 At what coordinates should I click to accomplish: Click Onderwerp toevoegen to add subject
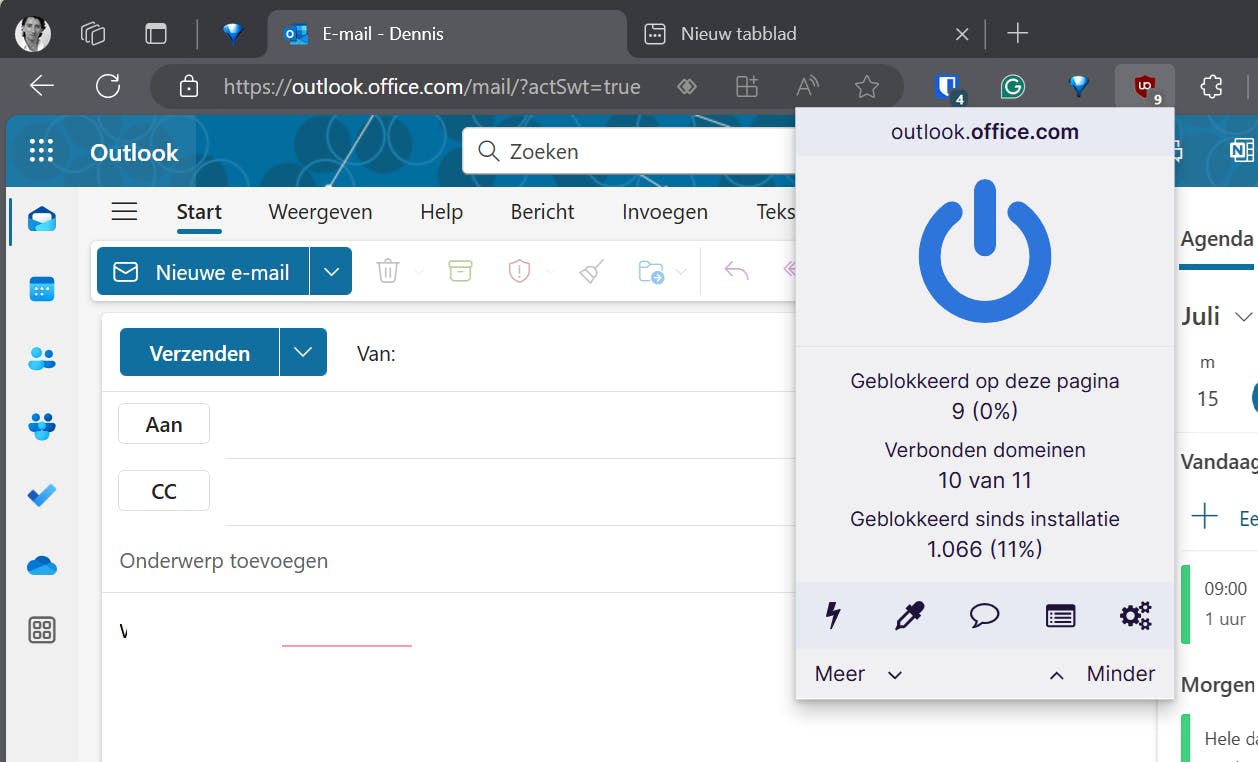click(x=224, y=560)
